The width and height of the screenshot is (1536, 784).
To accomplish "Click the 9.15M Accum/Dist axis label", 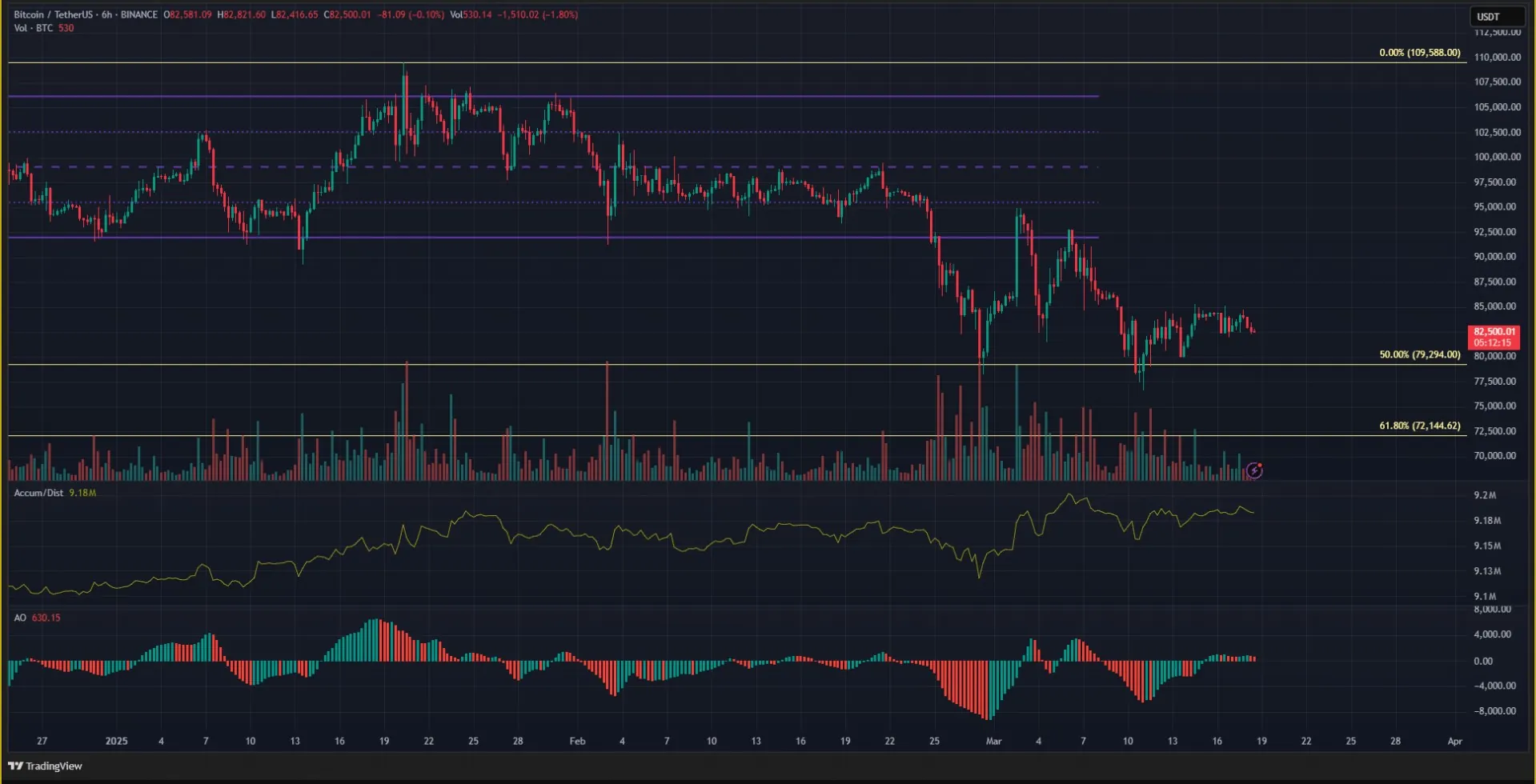I will tap(1487, 546).
